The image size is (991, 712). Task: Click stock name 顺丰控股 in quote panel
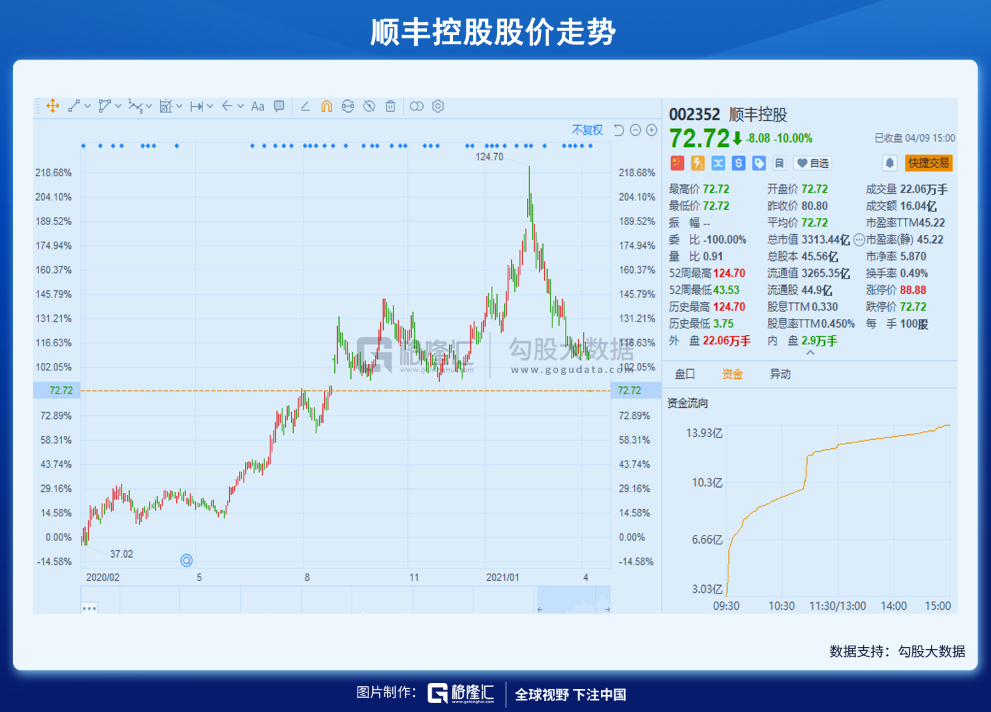tap(758, 114)
